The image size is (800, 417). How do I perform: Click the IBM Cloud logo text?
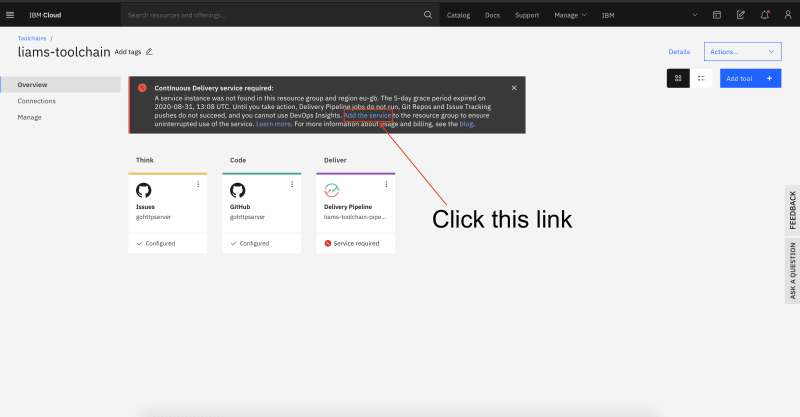(x=45, y=15)
